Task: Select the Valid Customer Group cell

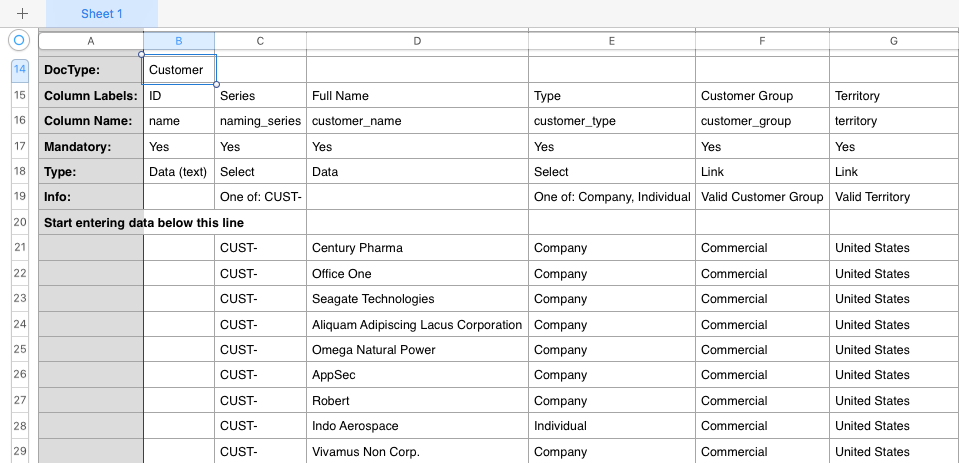Action: (762, 197)
